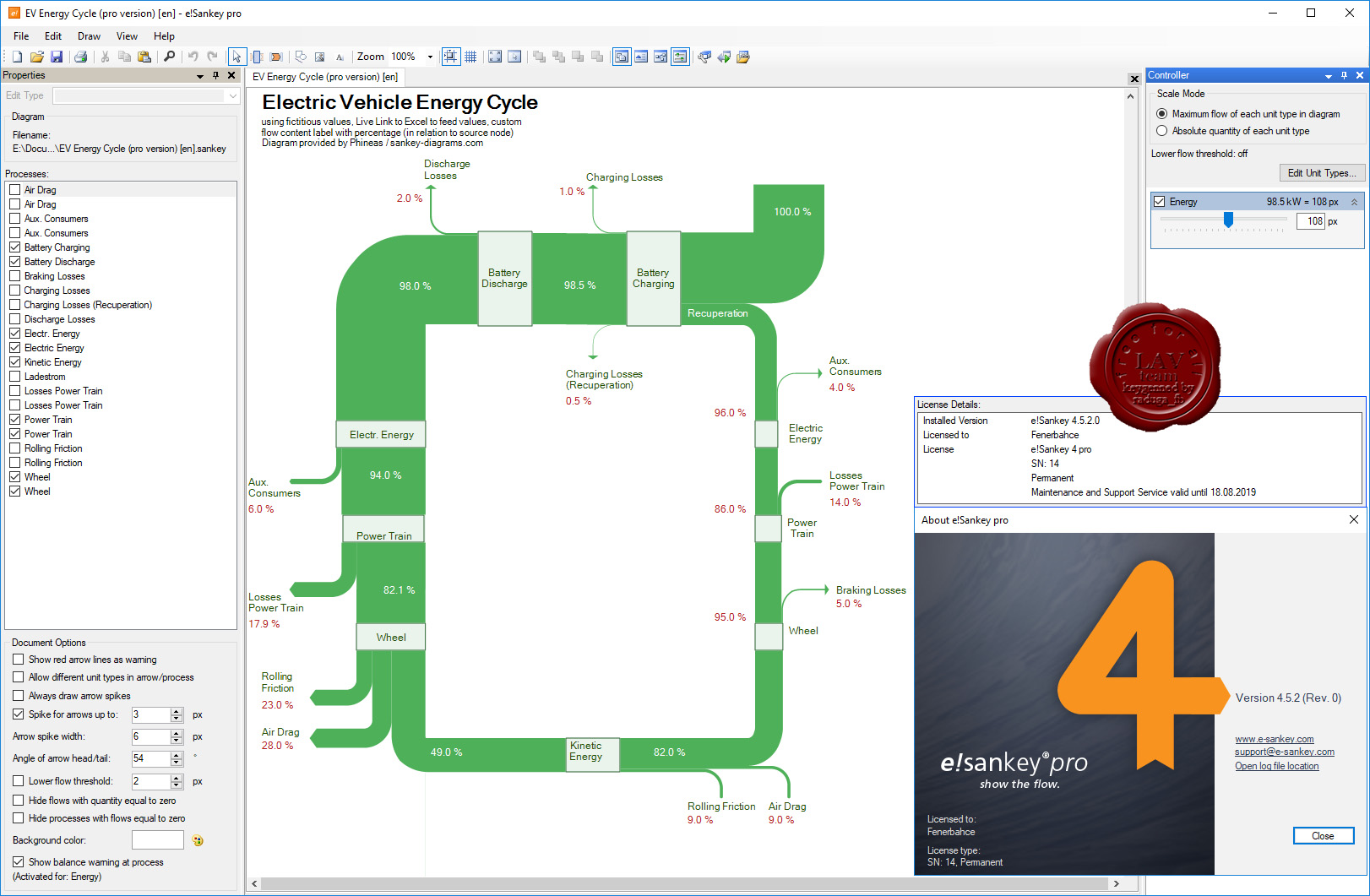
Task: Click the Paste clipboard icon
Action: (144, 57)
